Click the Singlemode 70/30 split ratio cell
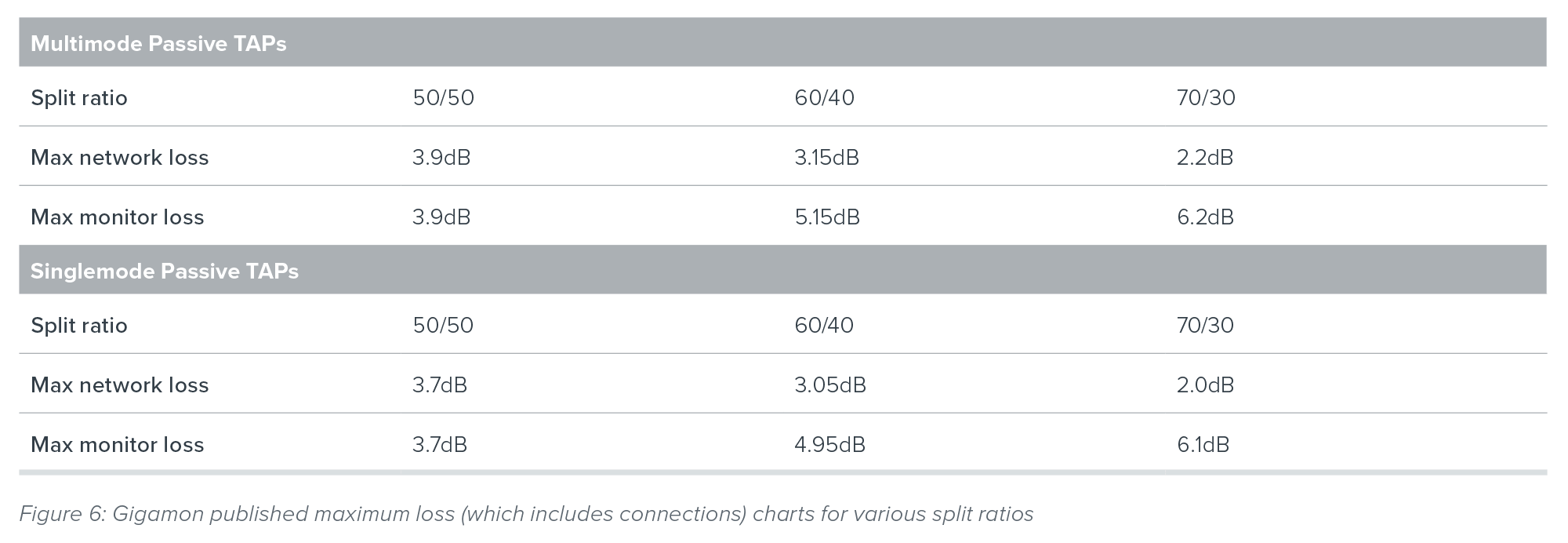Viewport: 1568px width, 543px height. (1205, 326)
